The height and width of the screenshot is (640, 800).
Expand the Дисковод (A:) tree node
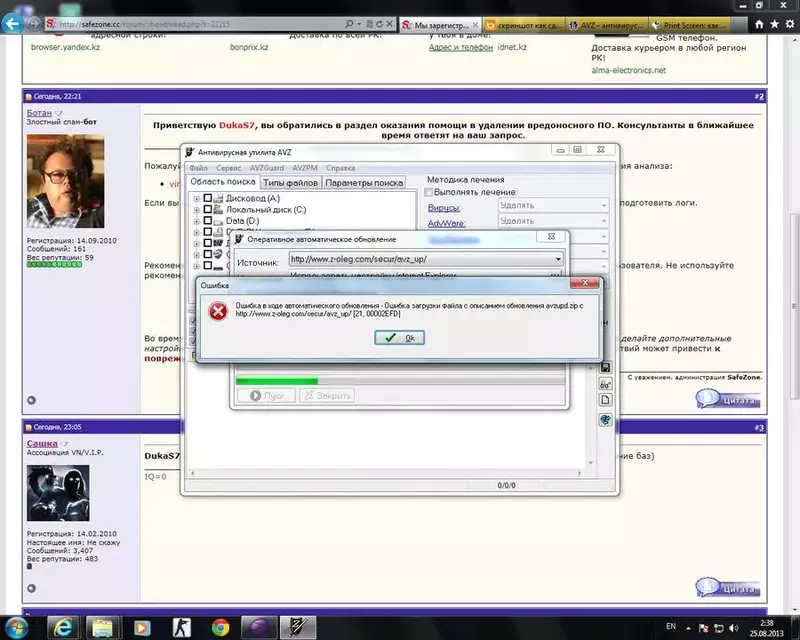tap(196, 199)
